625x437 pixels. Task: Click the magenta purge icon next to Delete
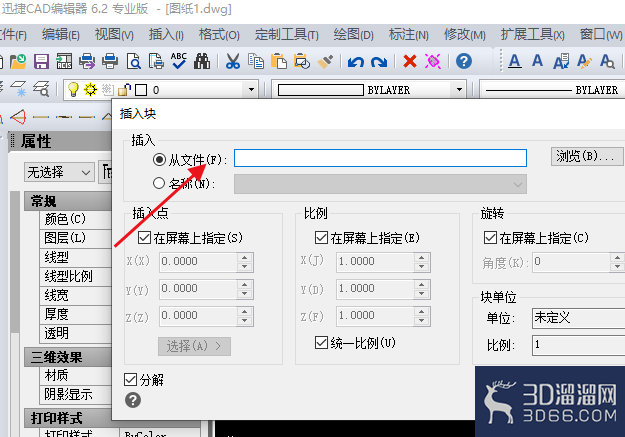(433, 61)
